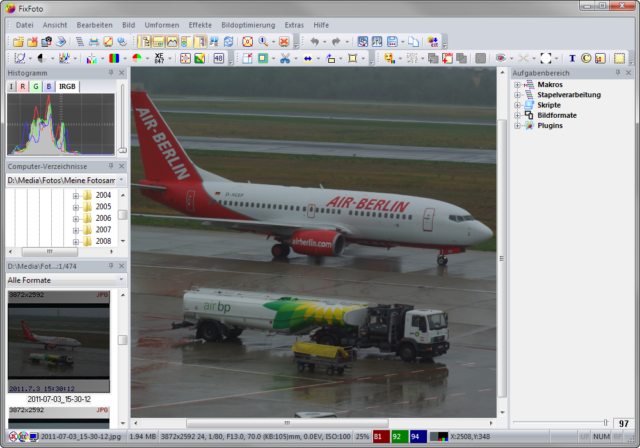640x448 pixels.
Task: Close the Computer-Verzeichnisse panel
Action: click(x=122, y=166)
